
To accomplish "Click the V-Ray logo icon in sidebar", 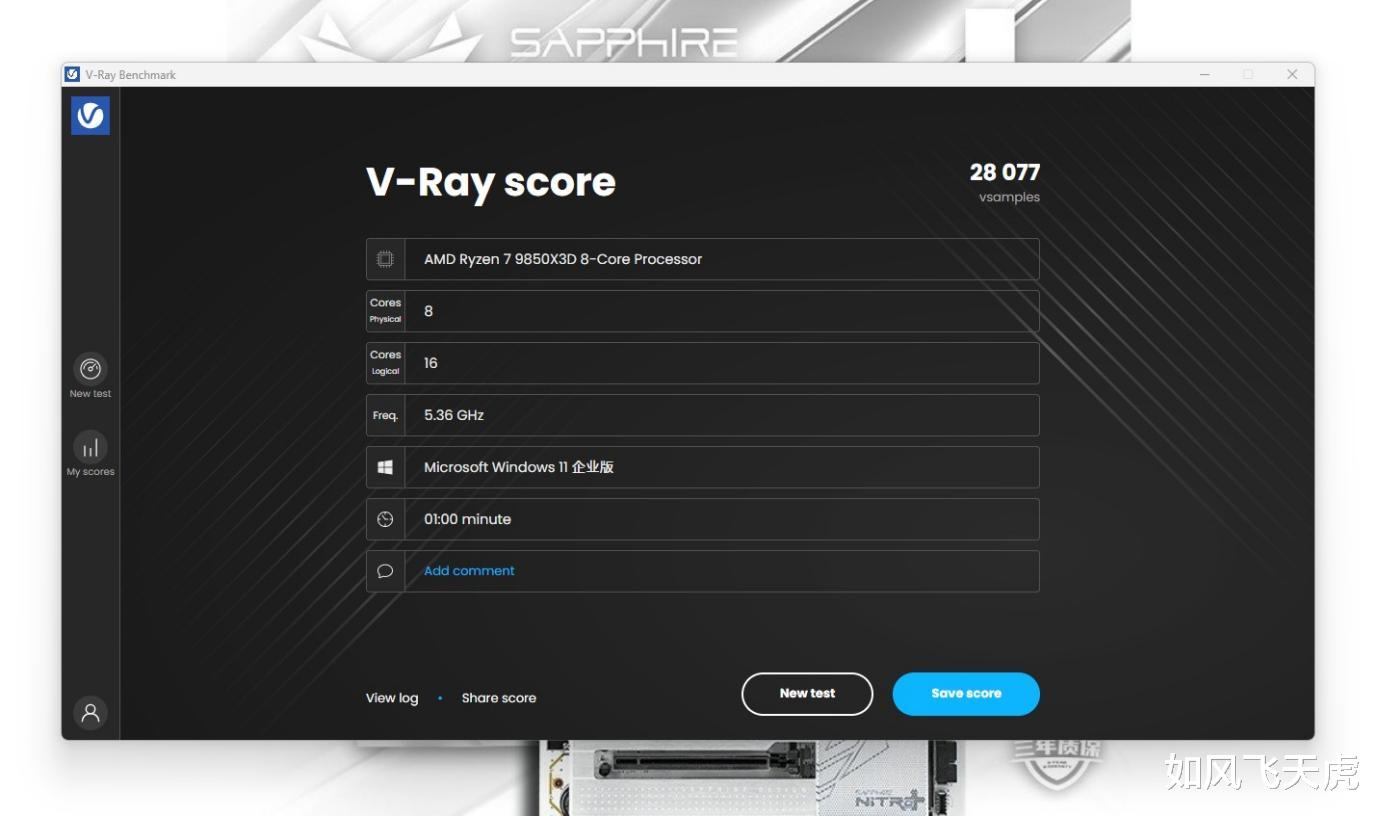I will tap(90, 116).
